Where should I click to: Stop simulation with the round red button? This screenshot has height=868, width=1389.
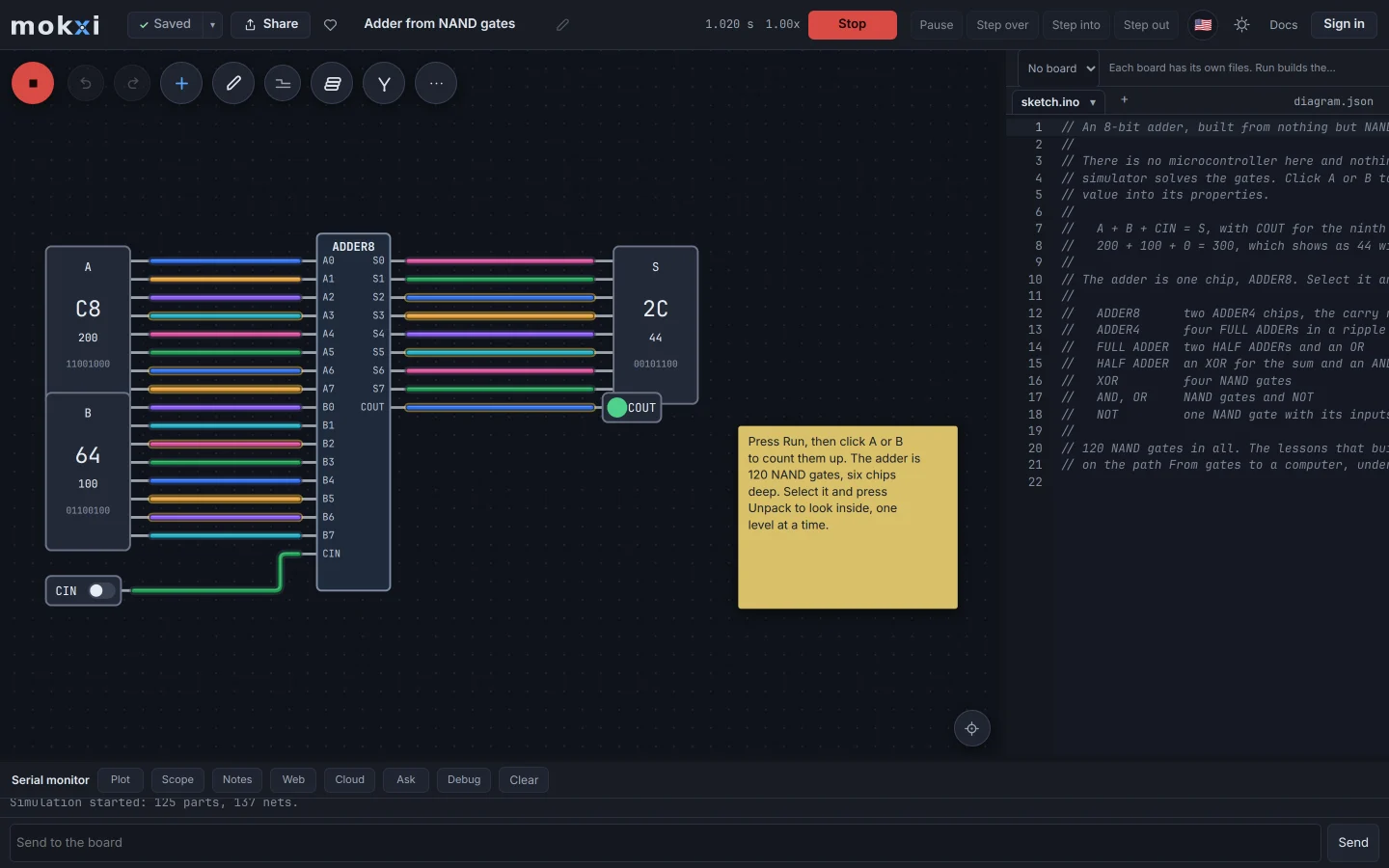click(33, 83)
